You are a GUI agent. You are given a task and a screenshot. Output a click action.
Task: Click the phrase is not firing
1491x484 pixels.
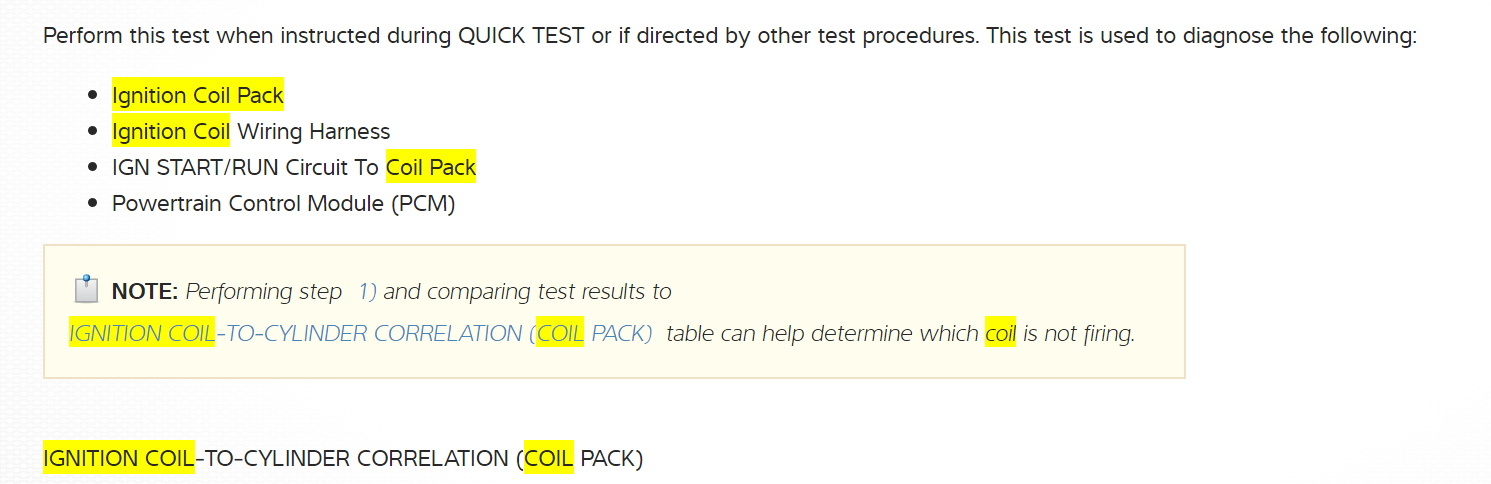point(1079,334)
